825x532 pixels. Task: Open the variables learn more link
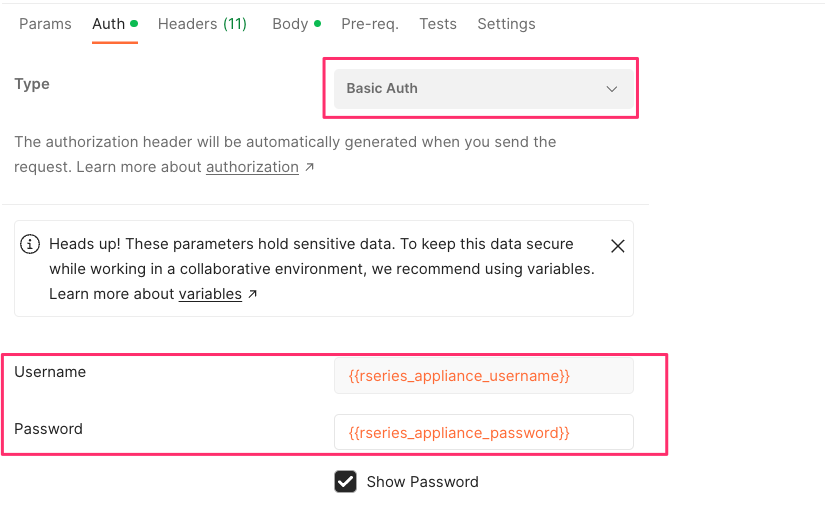point(210,294)
